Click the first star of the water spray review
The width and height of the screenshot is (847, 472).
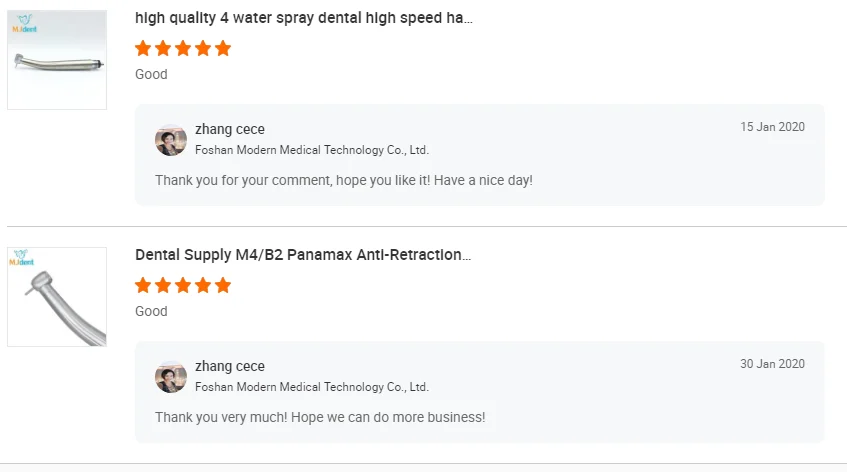(x=143, y=48)
